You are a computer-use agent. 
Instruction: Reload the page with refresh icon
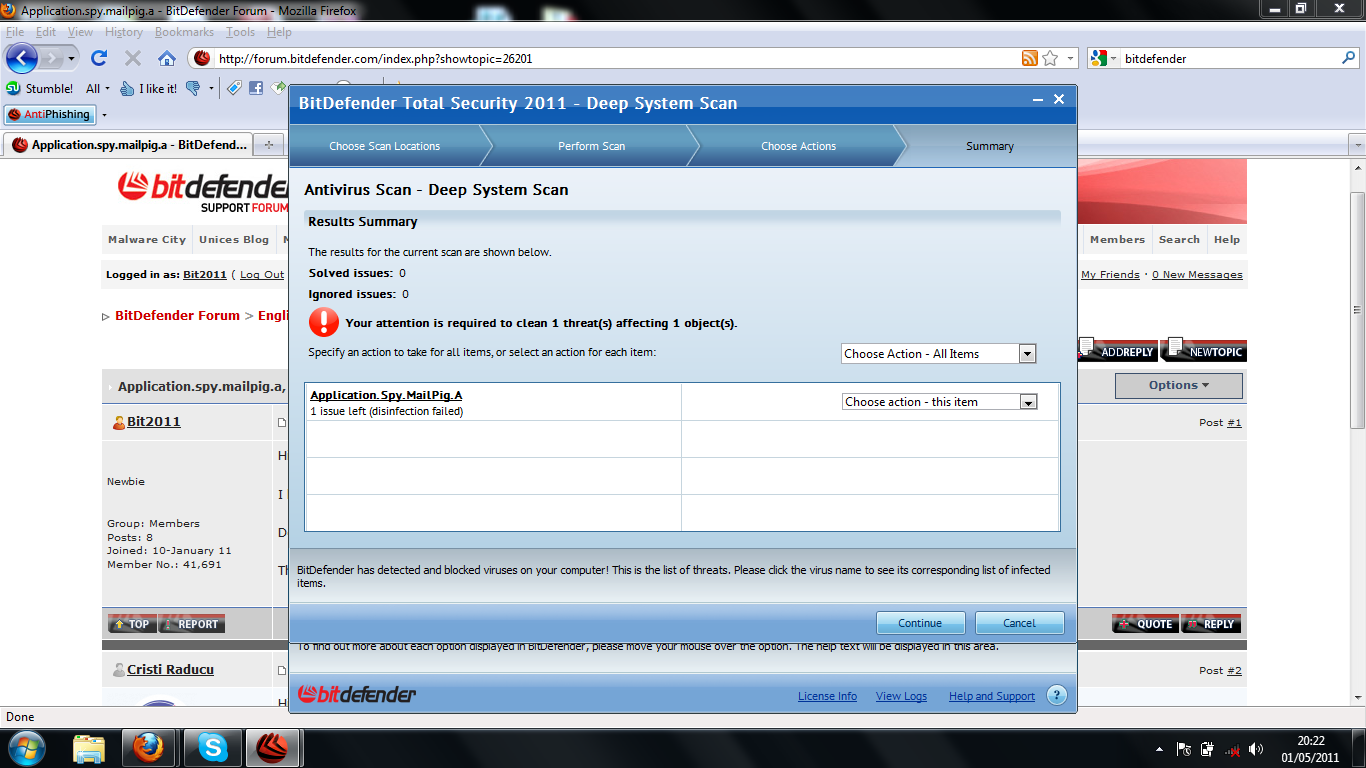point(99,58)
